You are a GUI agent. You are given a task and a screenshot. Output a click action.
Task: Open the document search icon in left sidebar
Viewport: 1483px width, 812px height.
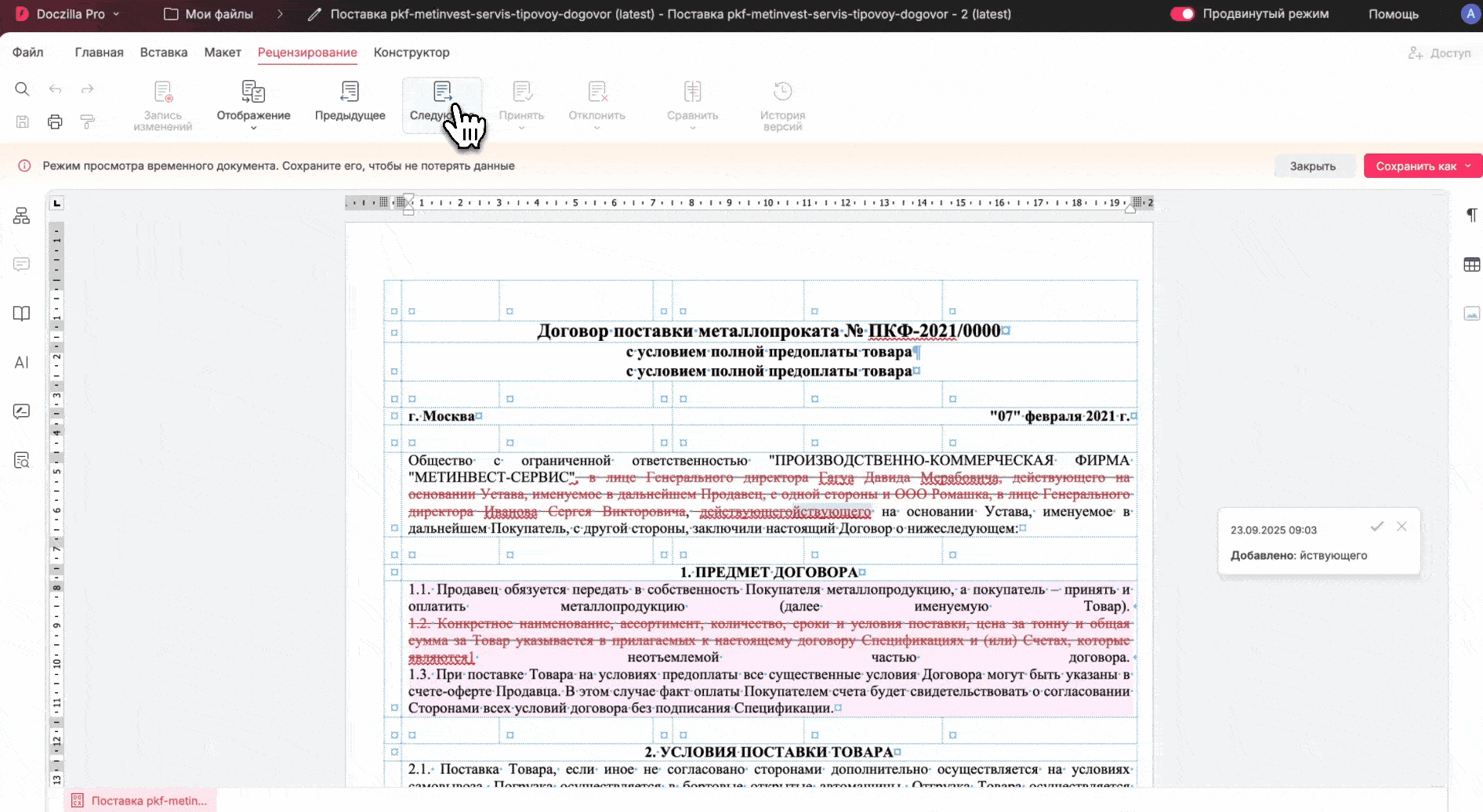coord(22,460)
